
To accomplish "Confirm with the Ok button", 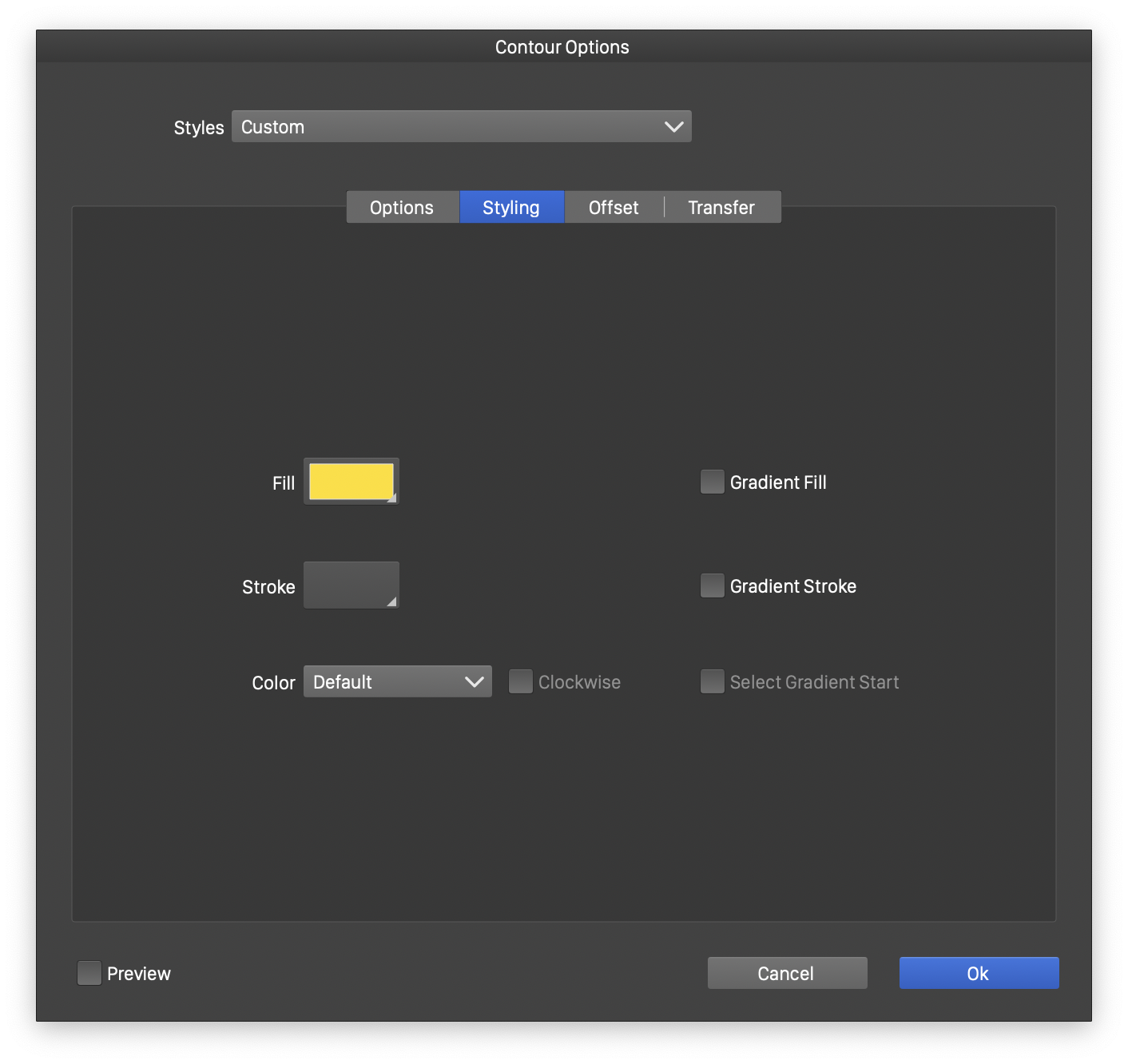I will tap(979, 973).
